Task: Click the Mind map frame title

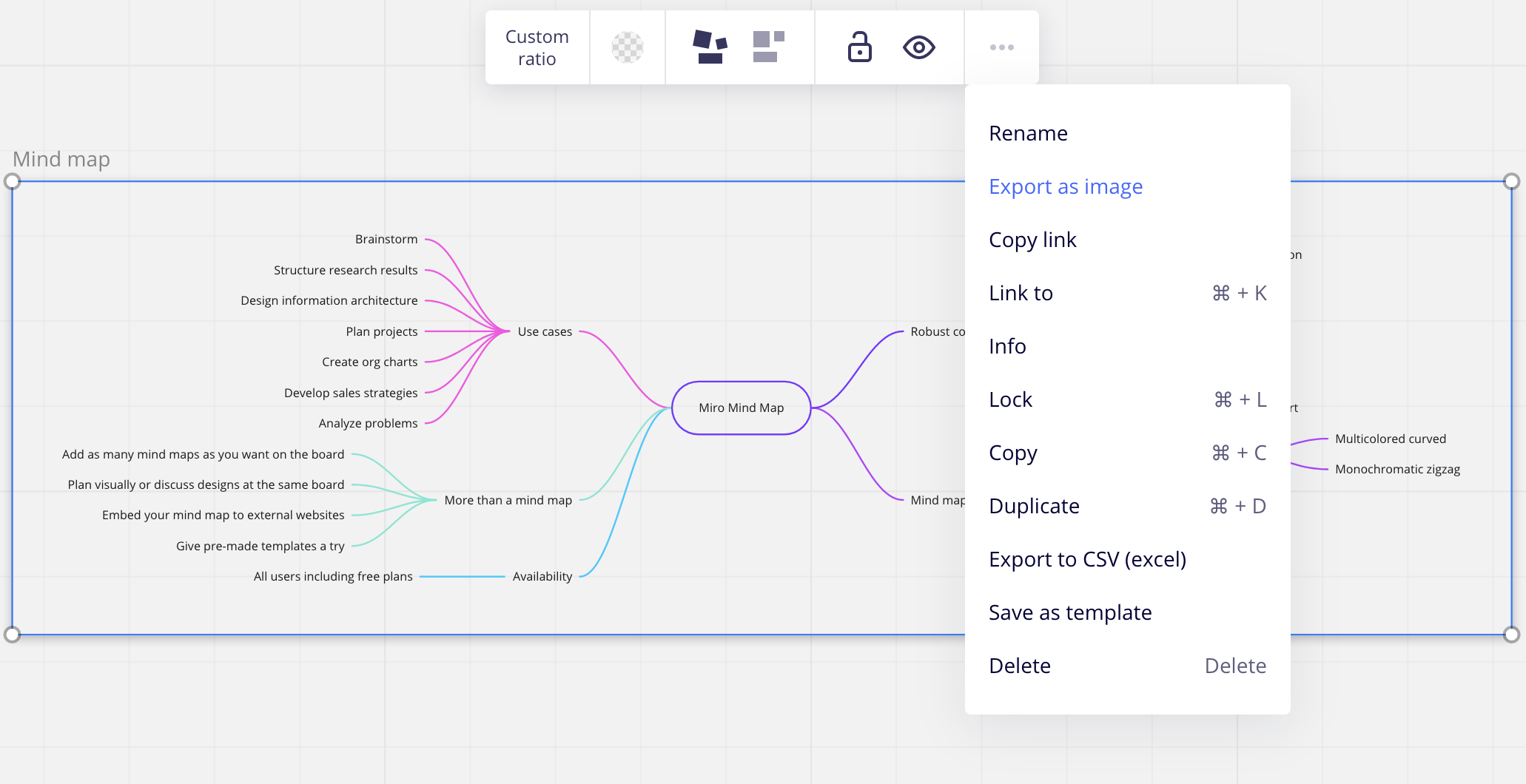Action: (x=61, y=159)
